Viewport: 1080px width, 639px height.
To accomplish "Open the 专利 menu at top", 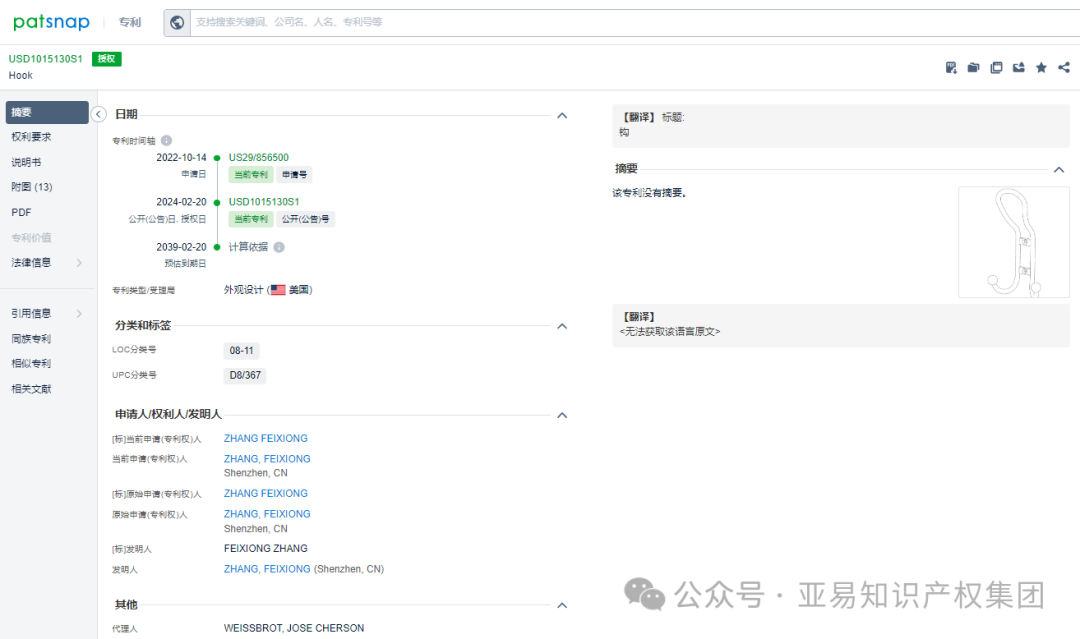I will [x=129, y=21].
